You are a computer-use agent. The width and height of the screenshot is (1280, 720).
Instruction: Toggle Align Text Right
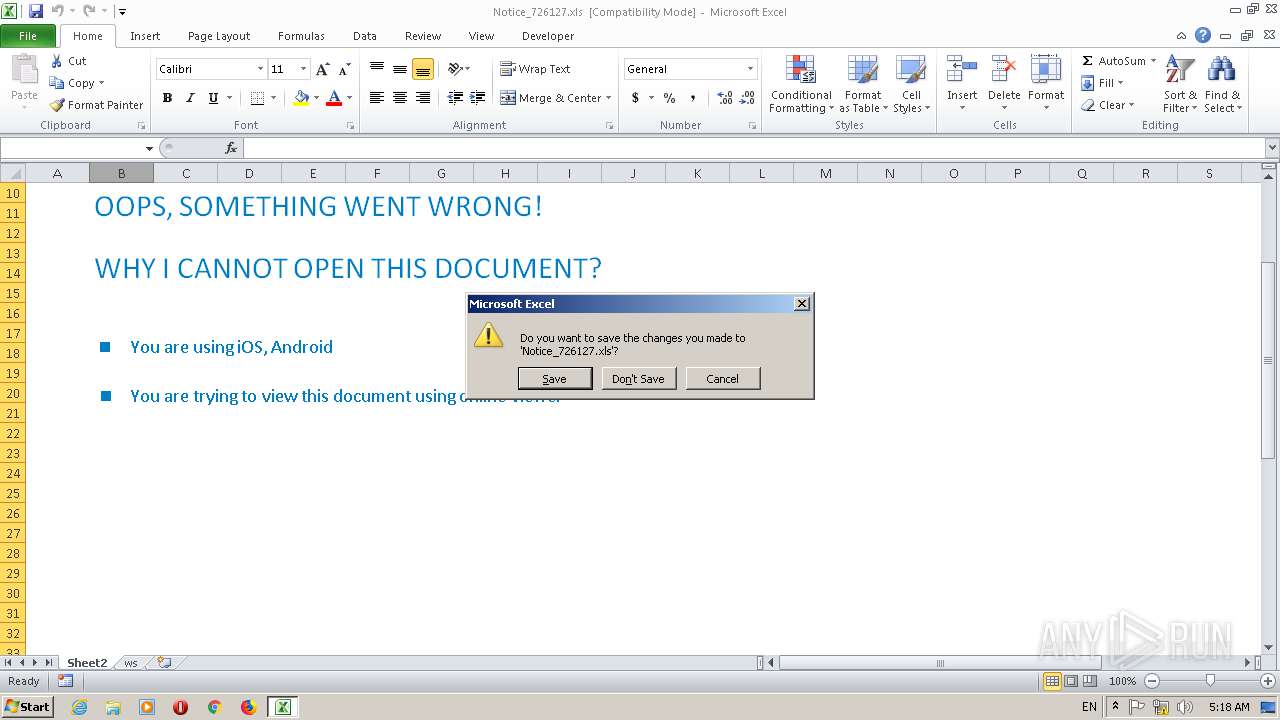point(423,98)
